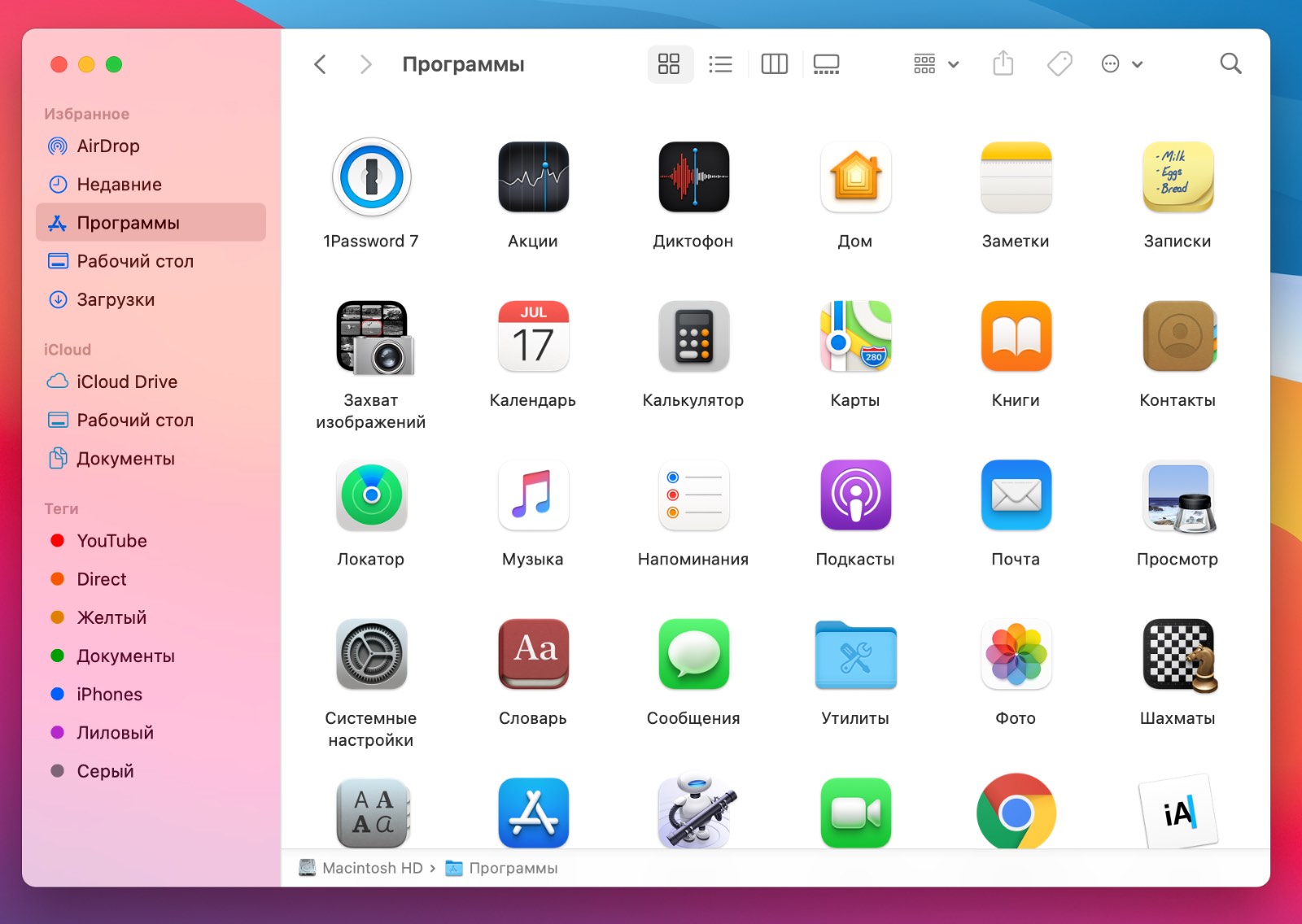Screen dimensions: 1302x924
Task: Select Захват изображений app icon
Action: tap(374, 337)
